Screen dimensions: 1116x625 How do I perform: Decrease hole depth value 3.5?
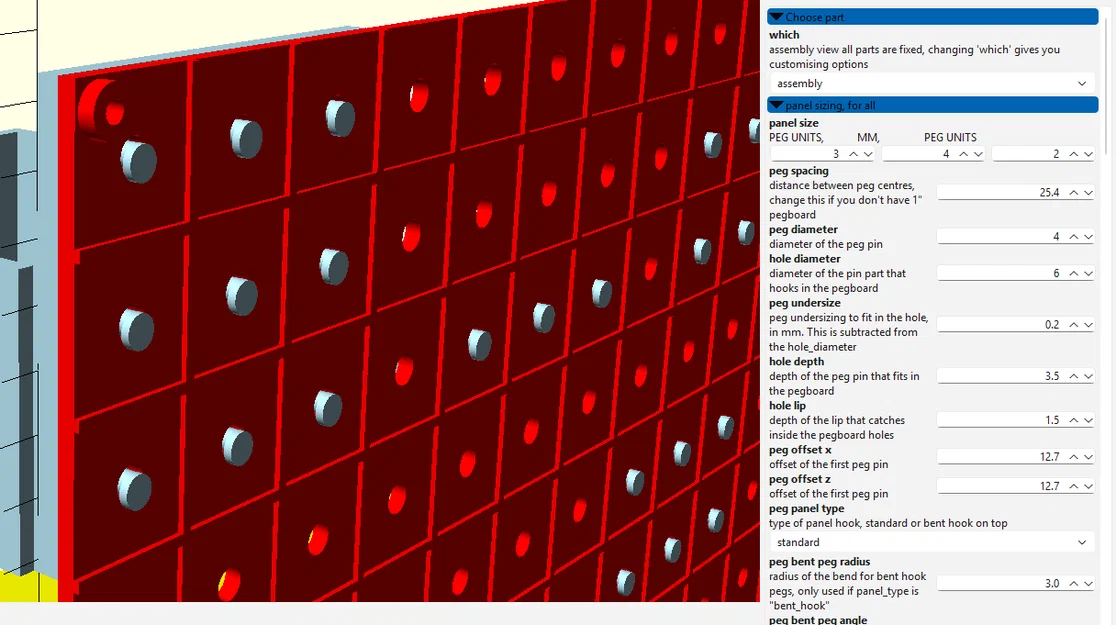click(x=1088, y=376)
